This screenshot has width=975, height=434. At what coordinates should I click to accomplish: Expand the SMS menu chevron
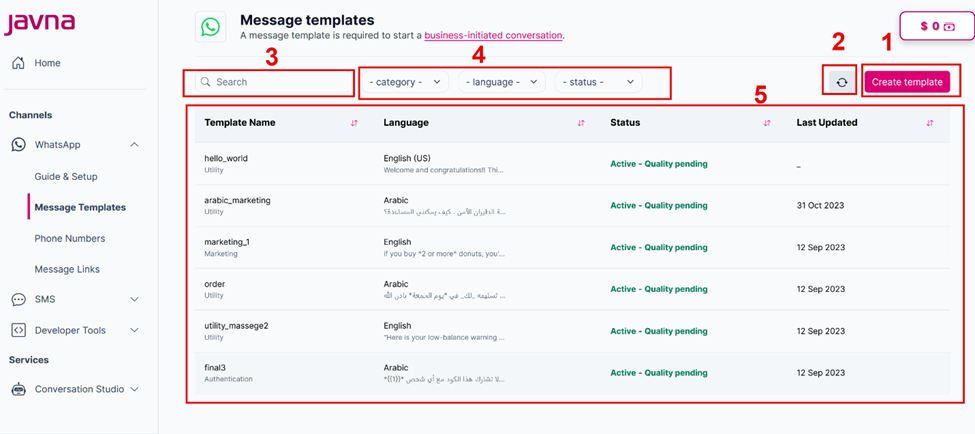point(134,300)
